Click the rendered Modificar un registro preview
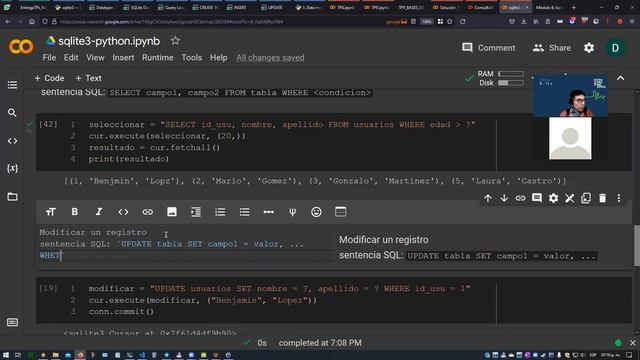 (384, 240)
